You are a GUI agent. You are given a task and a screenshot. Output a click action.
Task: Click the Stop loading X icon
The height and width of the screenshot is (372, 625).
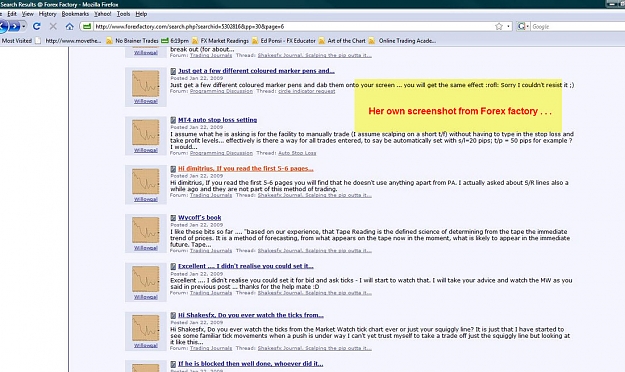tap(53, 26)
